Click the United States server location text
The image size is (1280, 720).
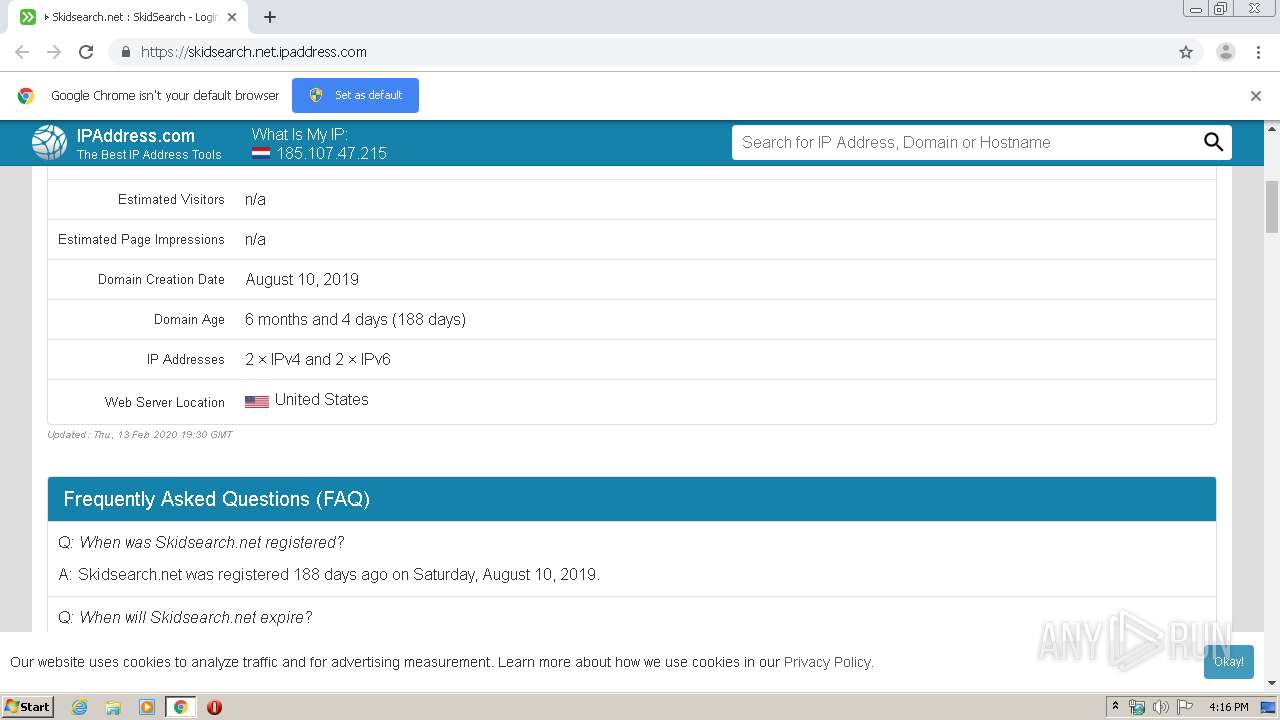pos(321,399)
